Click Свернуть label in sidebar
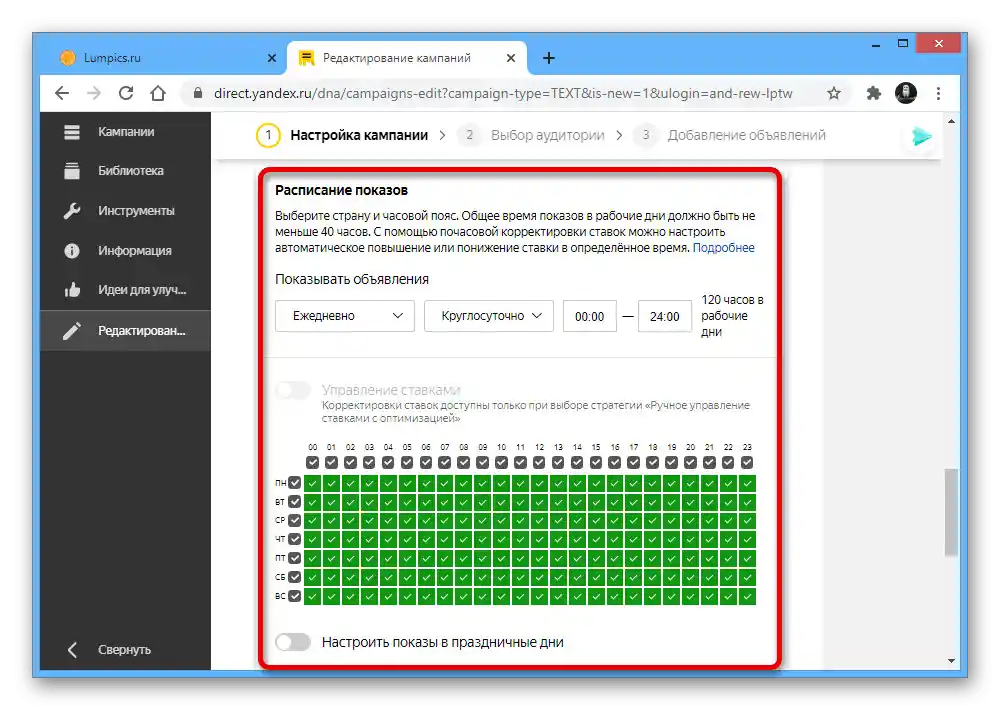This screenshot has height=710, width=1000. (x=124, y=650)
